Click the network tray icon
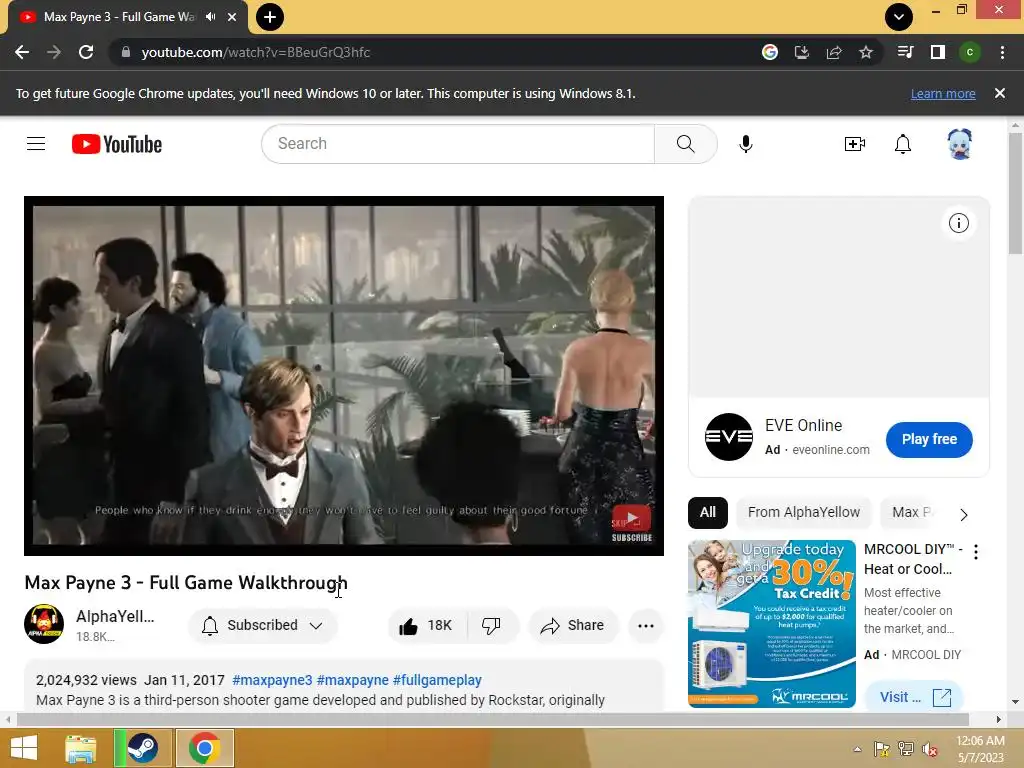 [x=906, y=749]
